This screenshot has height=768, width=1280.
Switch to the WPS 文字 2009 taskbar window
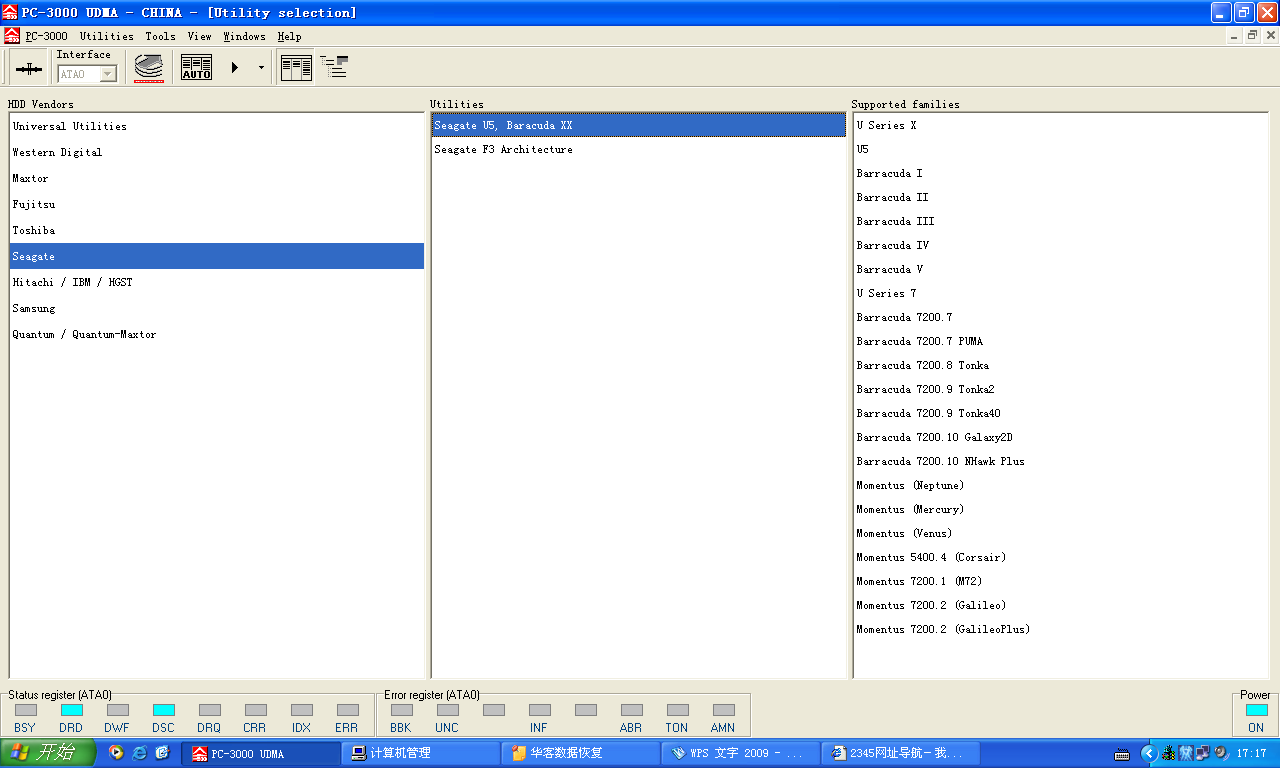point(741,753)
